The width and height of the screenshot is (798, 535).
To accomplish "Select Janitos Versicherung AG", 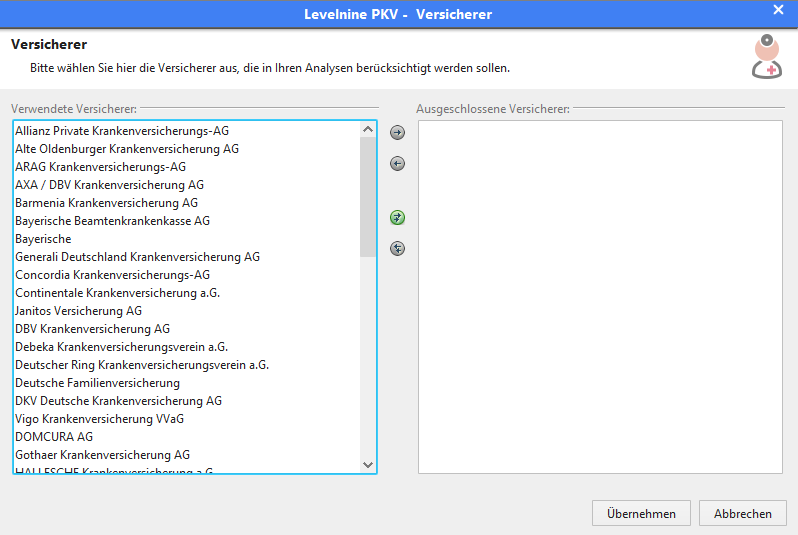I will pos(187,311).
